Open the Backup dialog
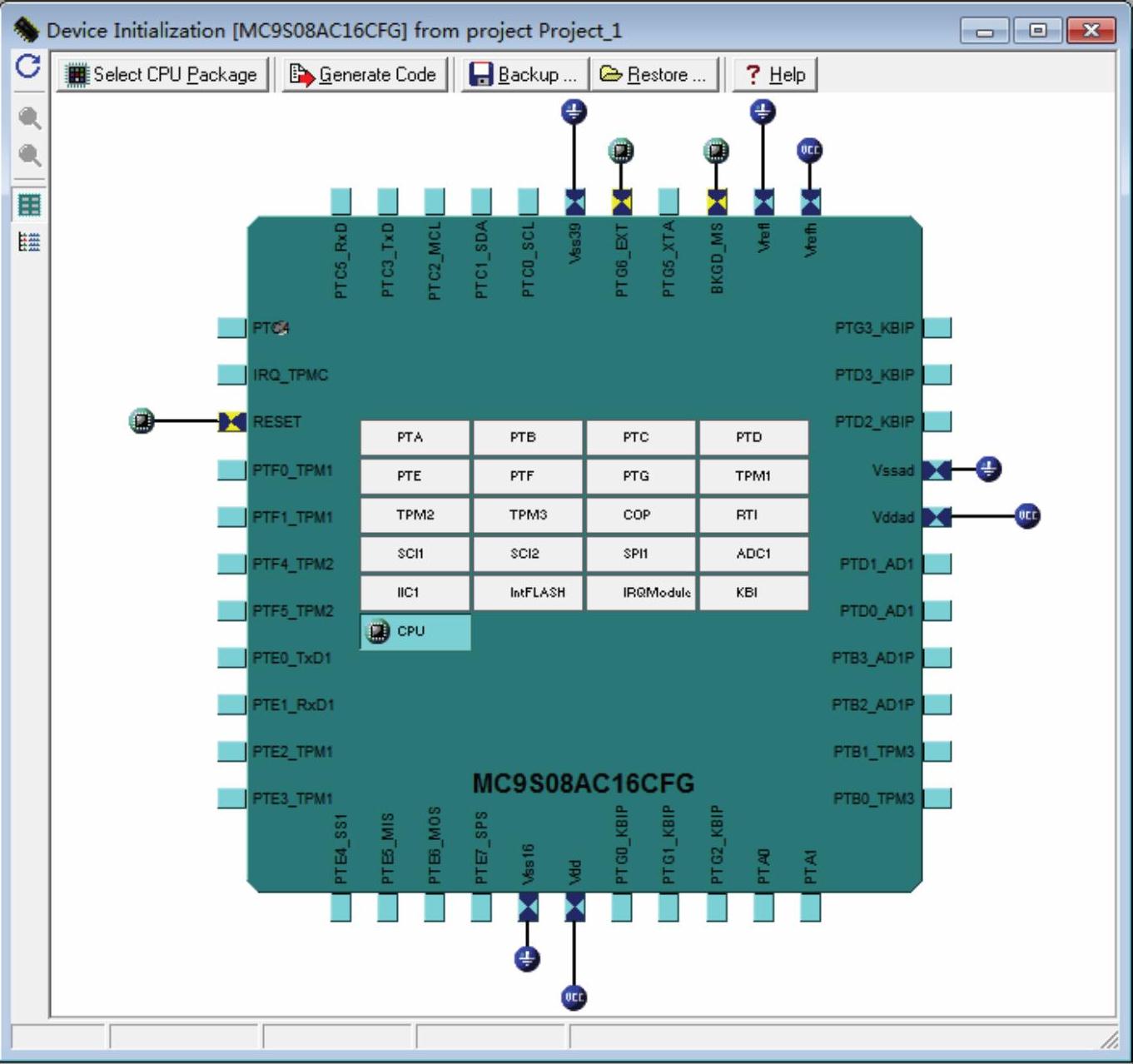Image resolution: width=1133 pixels, height=1064 pixels. pos(524,75)
